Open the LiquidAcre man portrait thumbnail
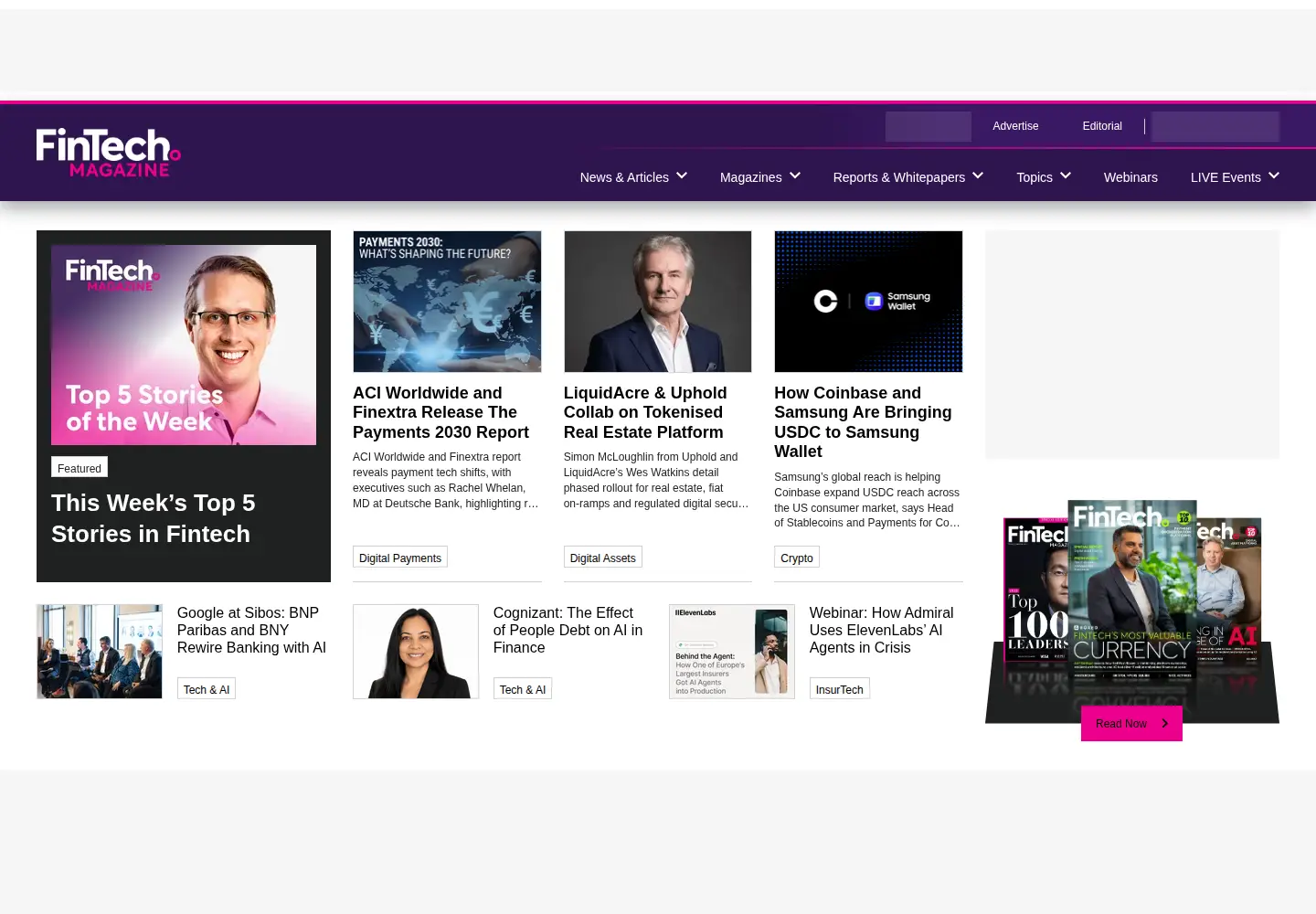 coord(658,302)
